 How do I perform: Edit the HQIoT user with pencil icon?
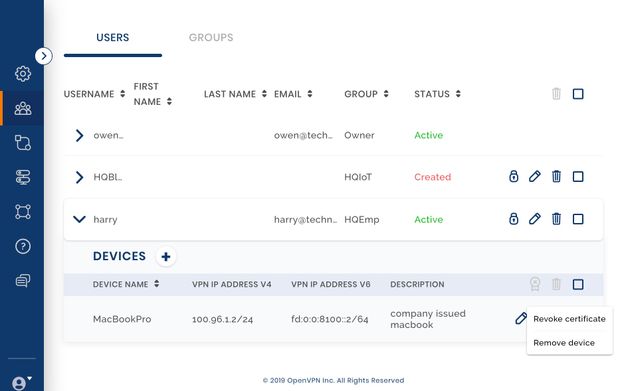535,176
